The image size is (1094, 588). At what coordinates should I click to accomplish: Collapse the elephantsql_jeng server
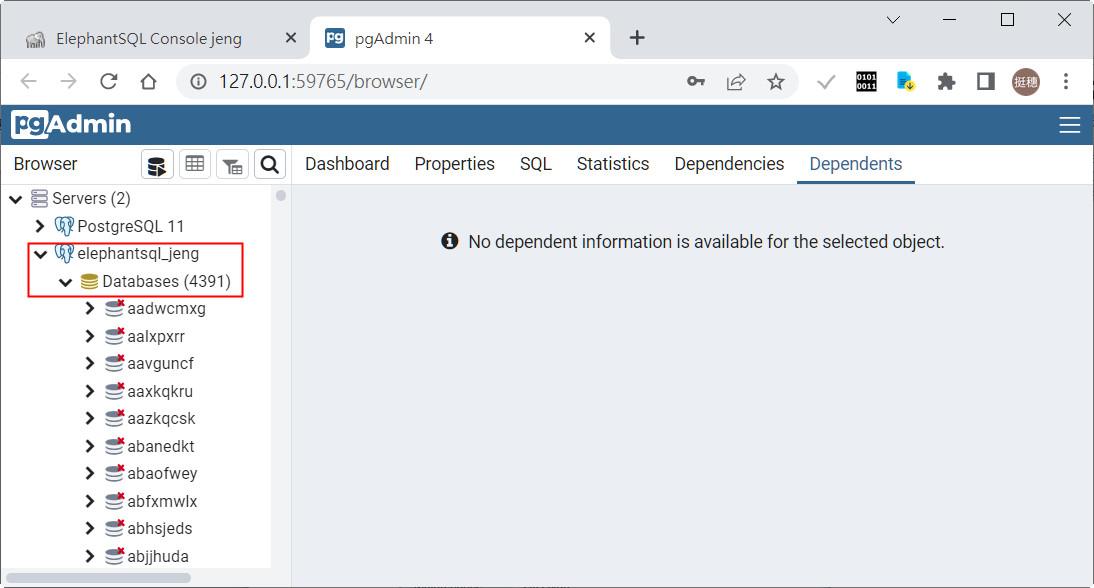coord(40,255)
